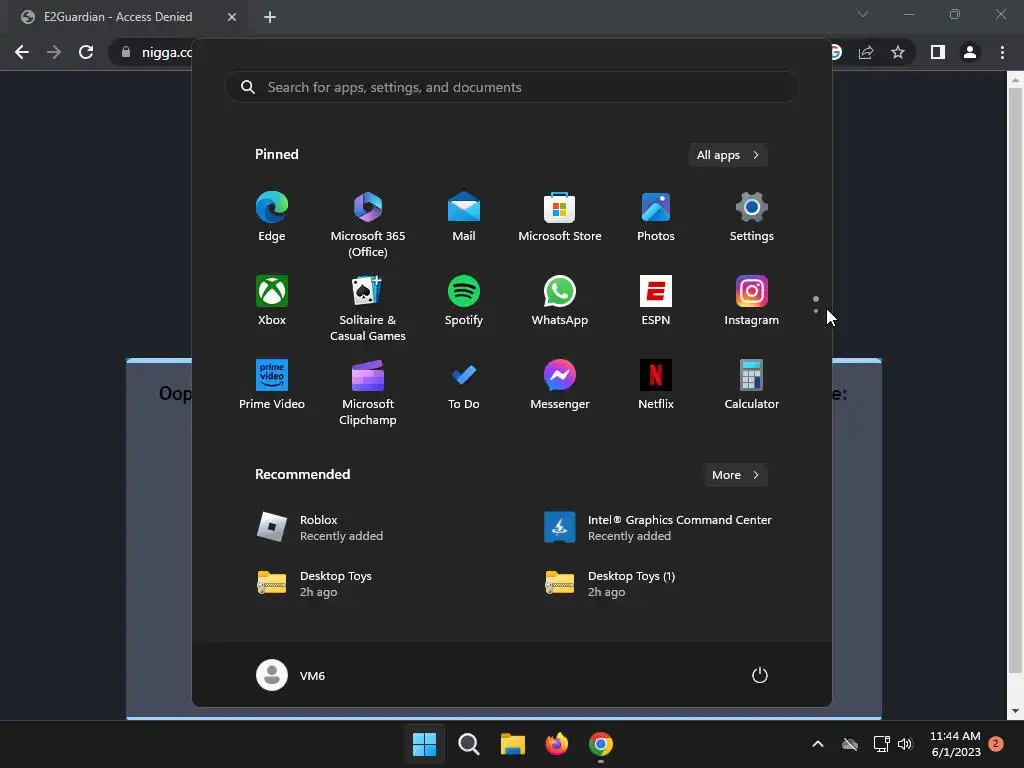Expand the All apps list
Image resolution: width=1024 pixels, height=768 pixels.
728,155
